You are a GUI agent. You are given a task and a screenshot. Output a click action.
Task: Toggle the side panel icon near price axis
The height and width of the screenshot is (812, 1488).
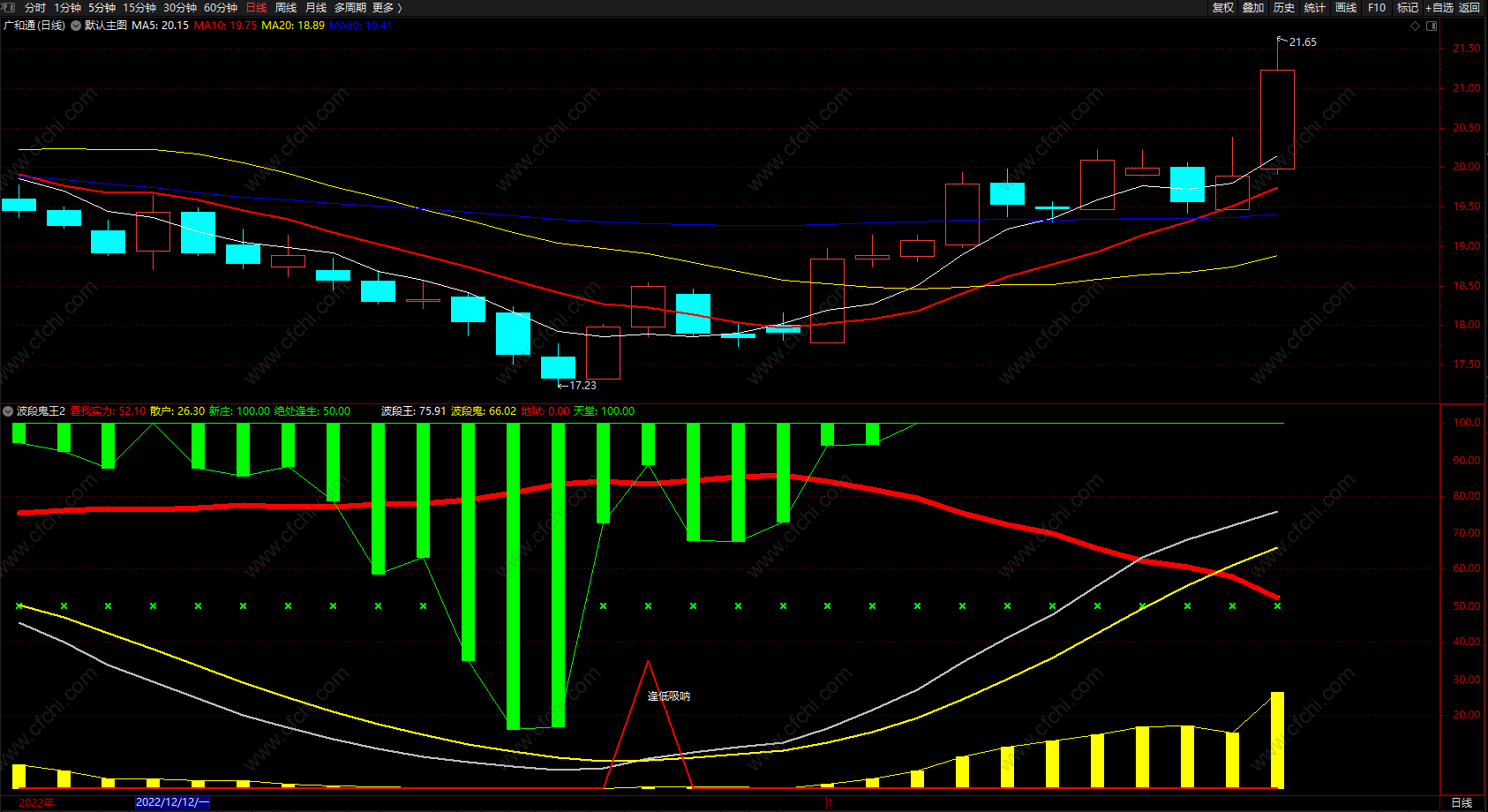1432,26
